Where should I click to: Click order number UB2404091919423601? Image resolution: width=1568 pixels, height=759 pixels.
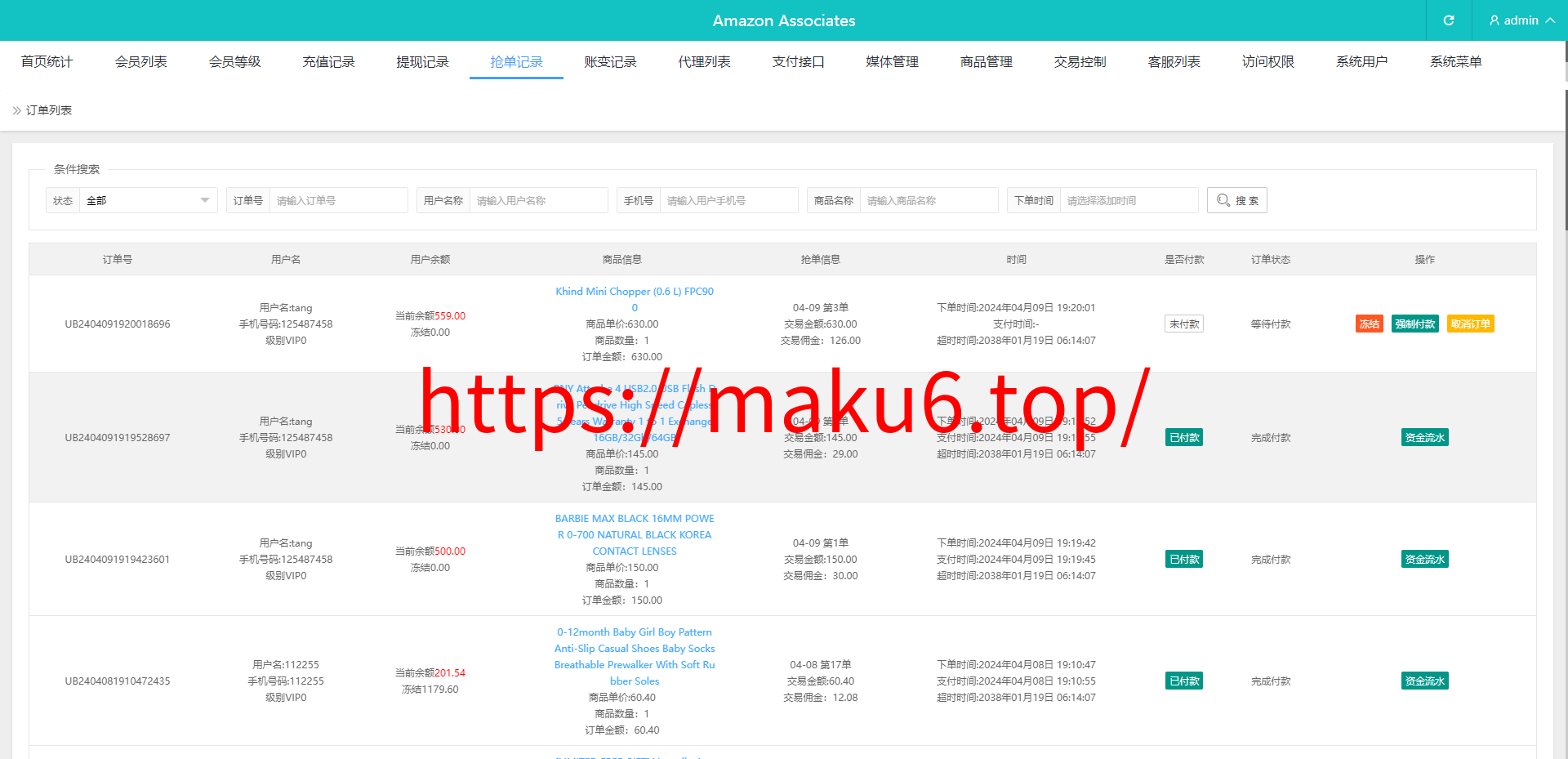118,560
